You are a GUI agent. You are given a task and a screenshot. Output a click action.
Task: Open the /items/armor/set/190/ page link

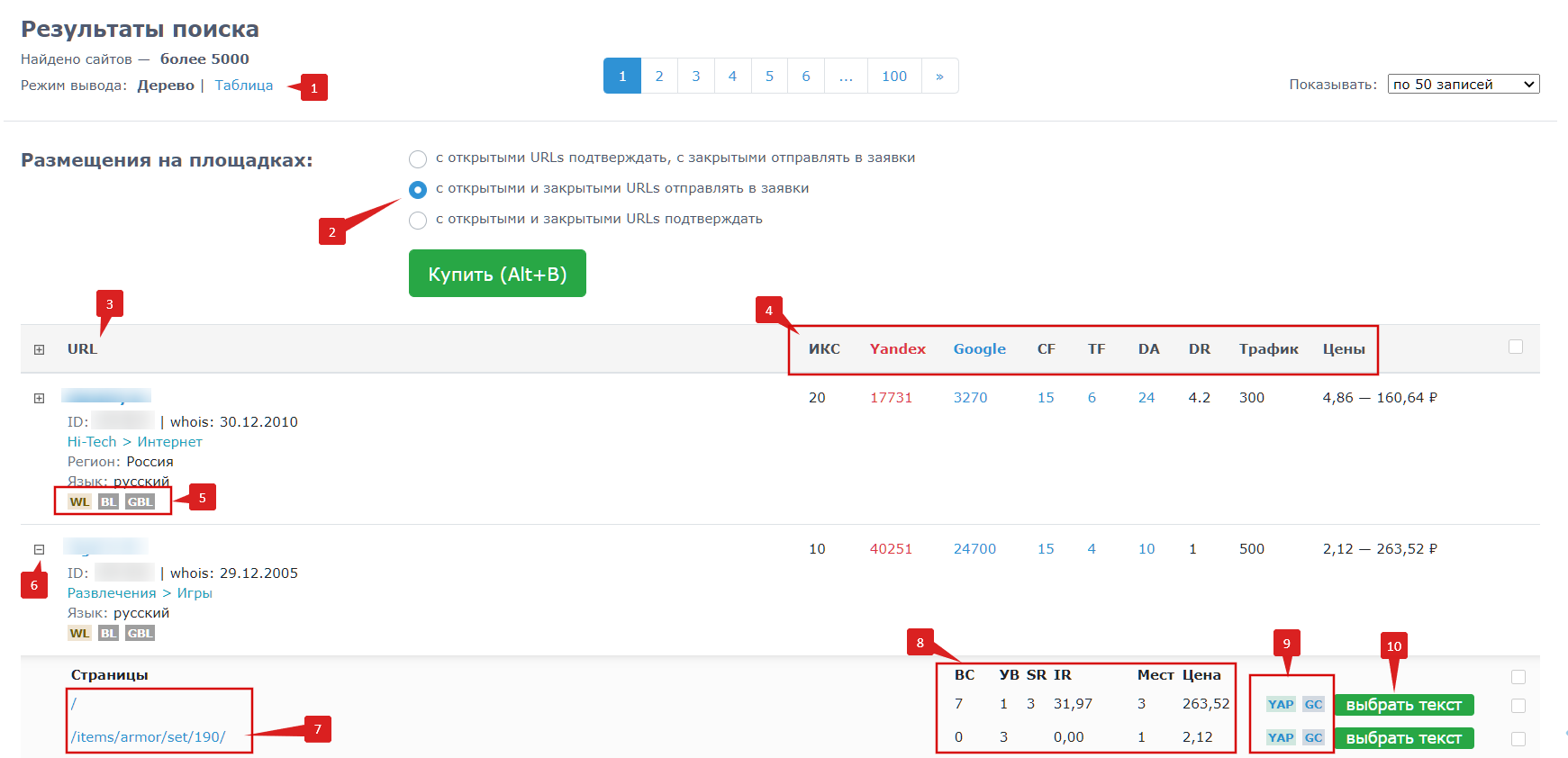[x=149, y=737]
